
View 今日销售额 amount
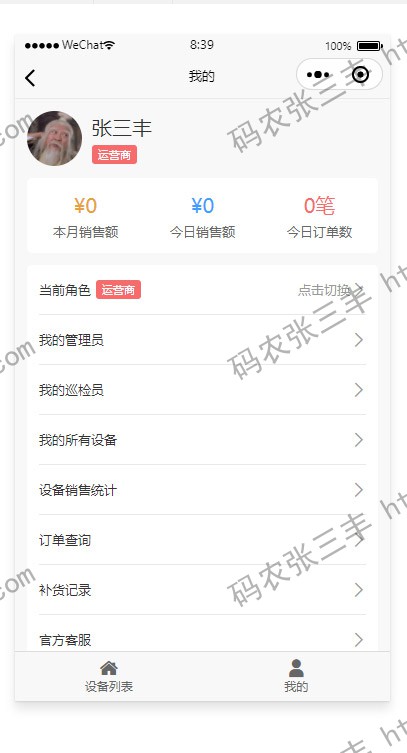tap(203, 206)
